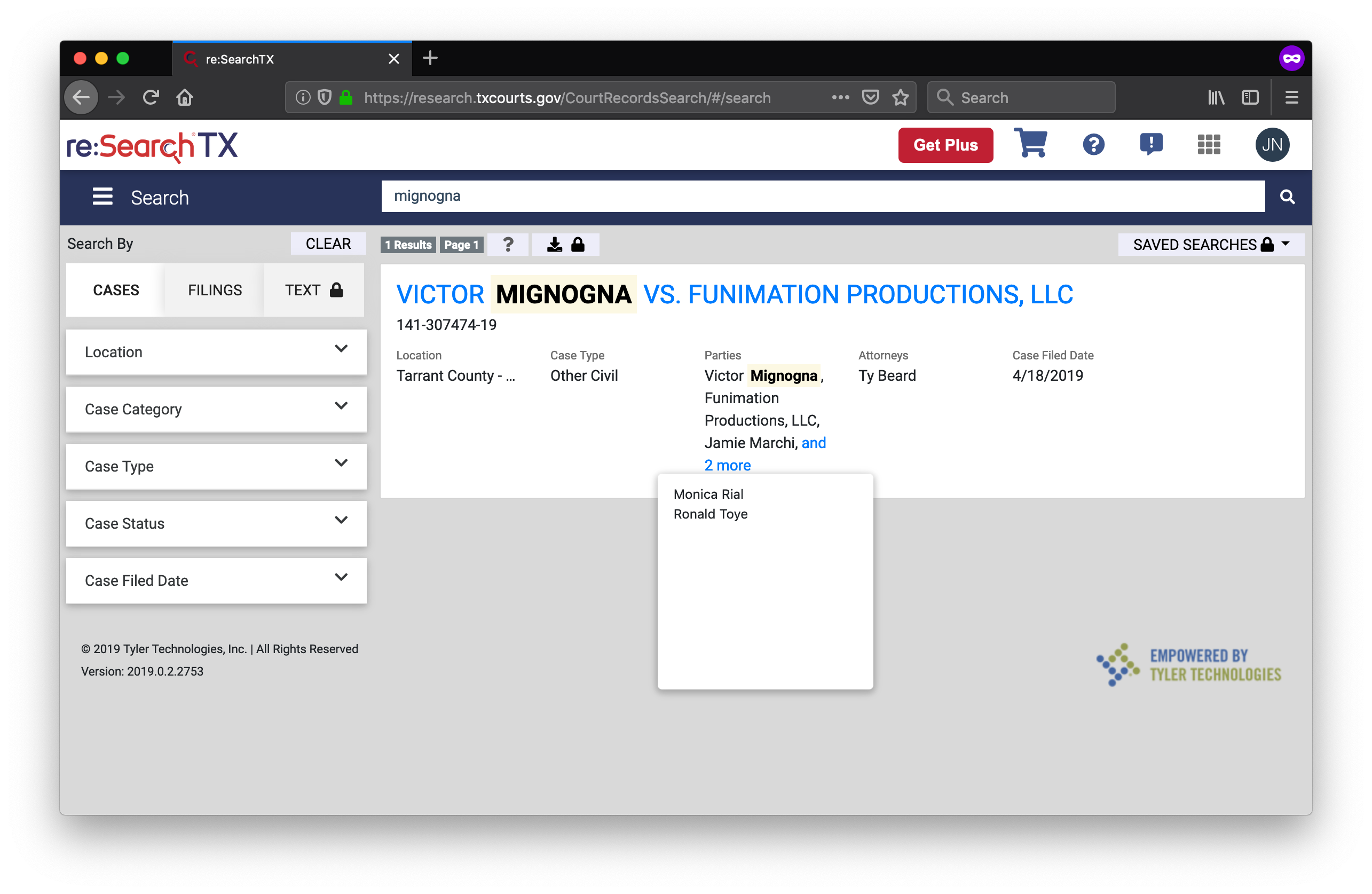Screen dimensions: 1372x894
Task: Click the results help question mark
Action: [508, 245]
